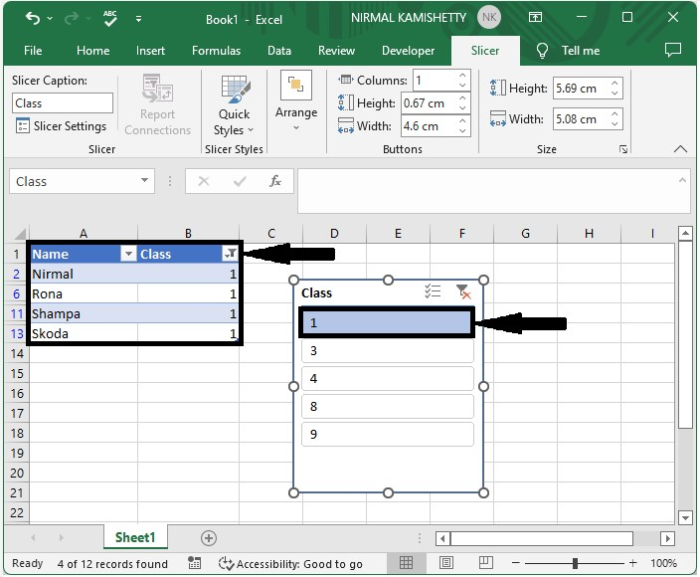Decrease slicer Height 5.69 cm
This screenshot has width=700, height=577.
tap(615, 93)
